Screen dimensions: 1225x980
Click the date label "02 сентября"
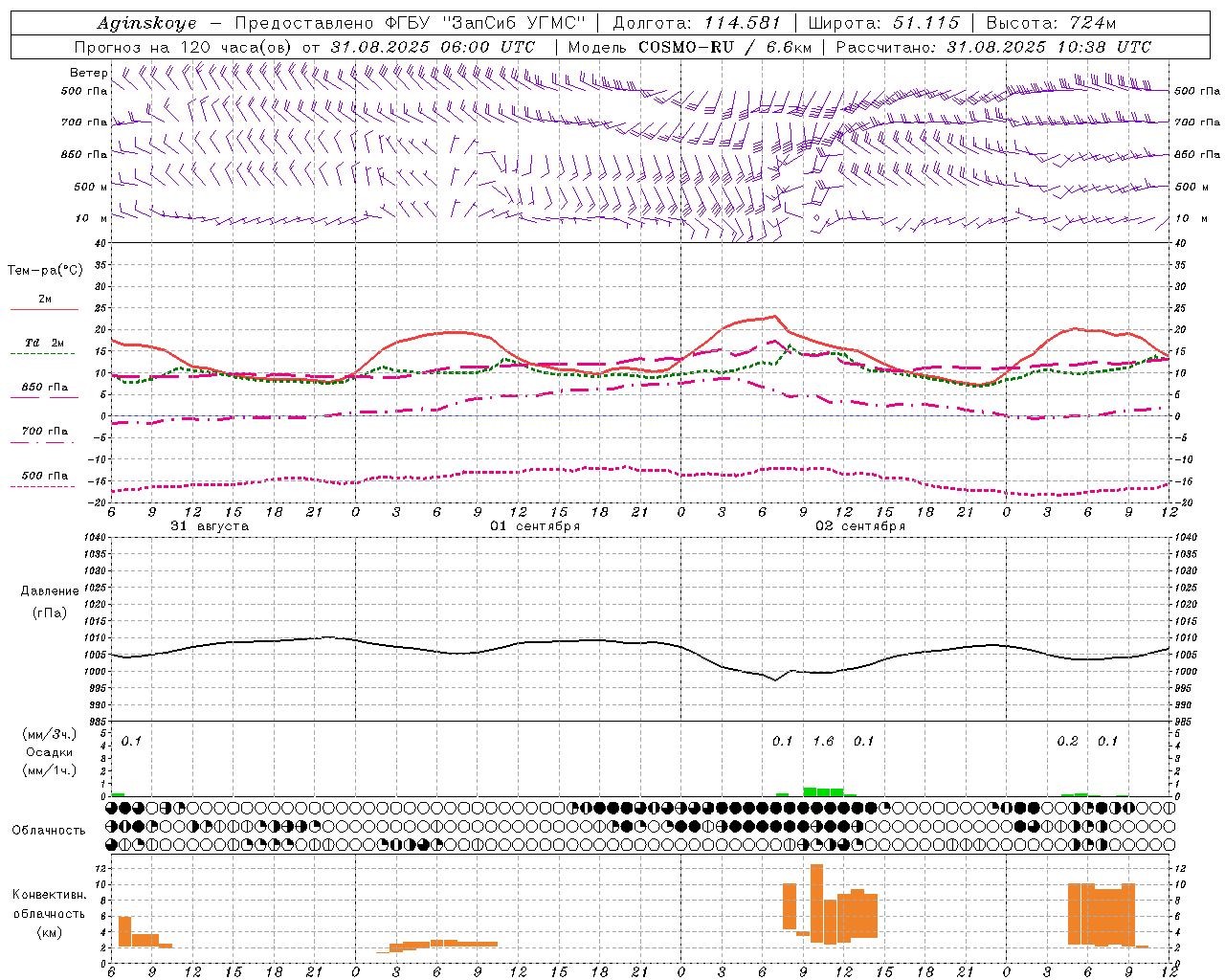pos(860,526)
